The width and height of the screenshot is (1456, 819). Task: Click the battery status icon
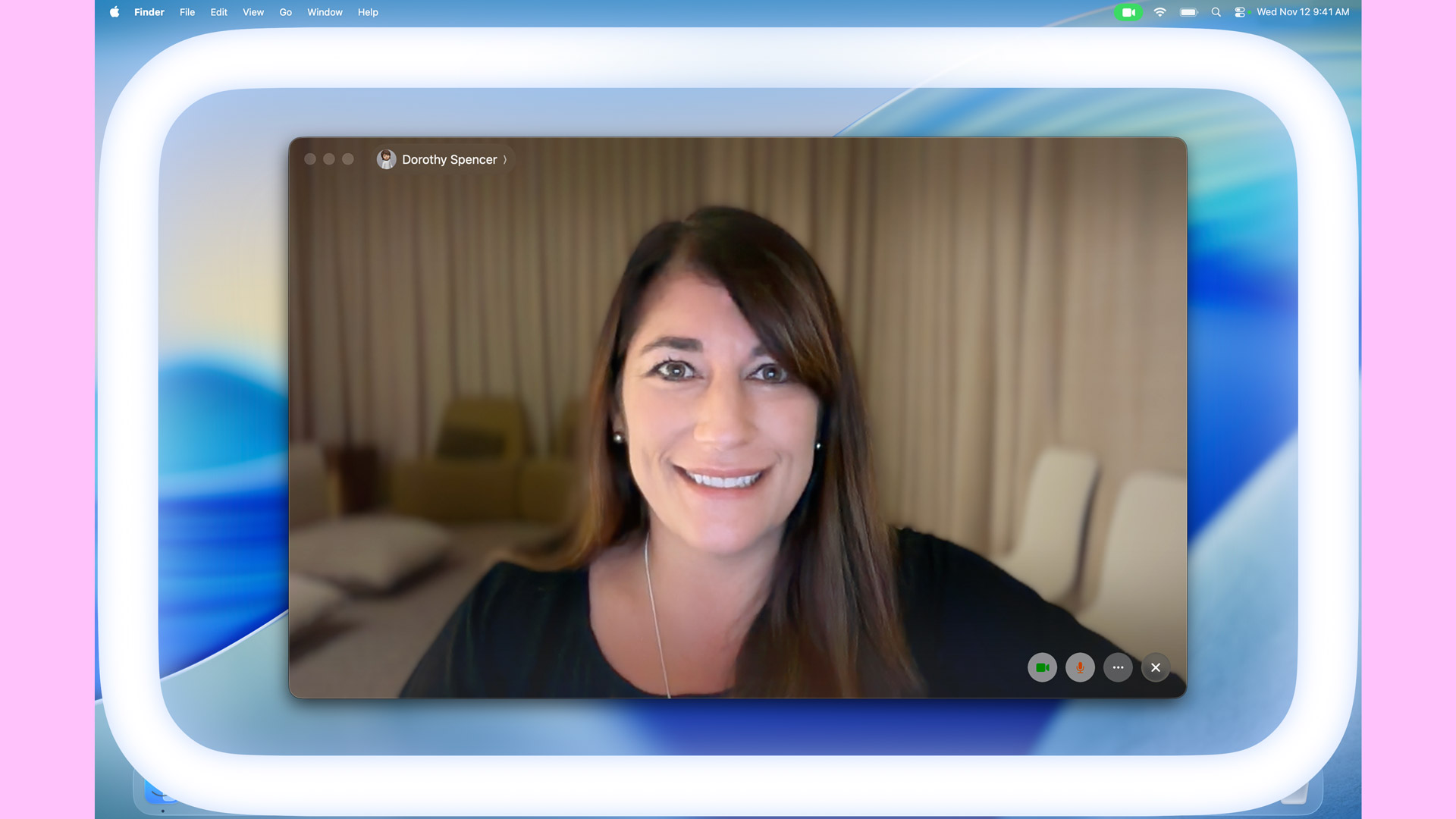click(x=1188, y=12)
